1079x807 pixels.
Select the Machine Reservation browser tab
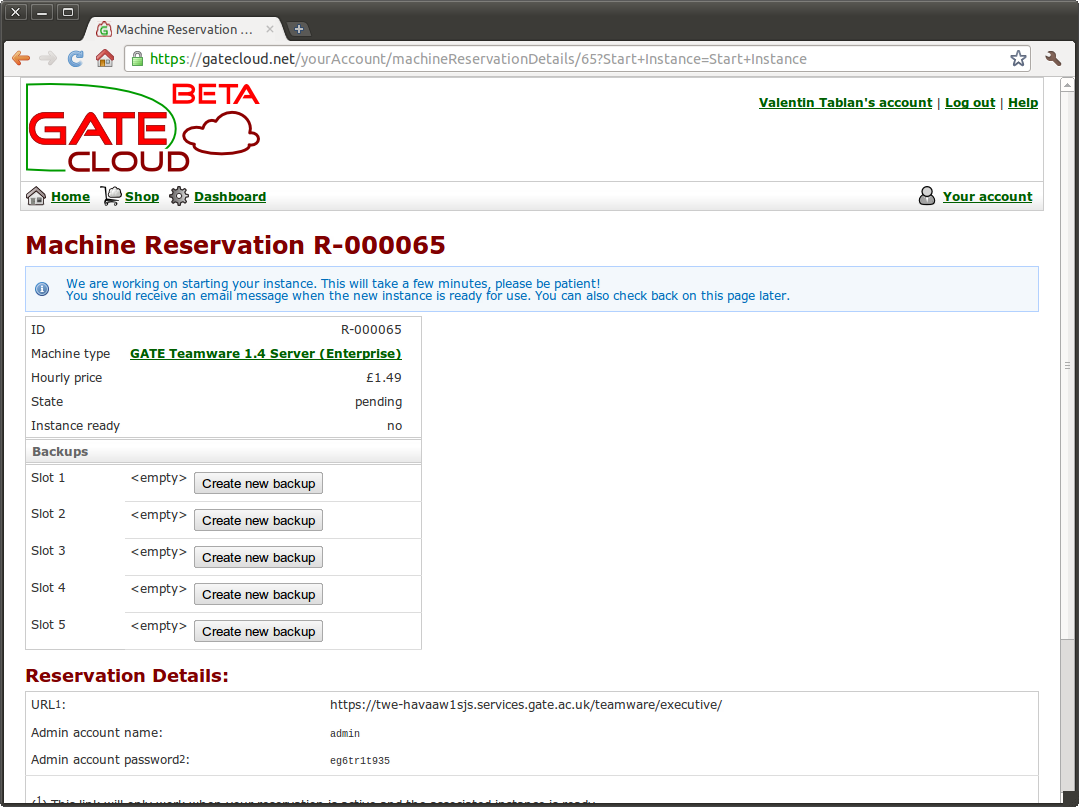(x=186, y=30)
